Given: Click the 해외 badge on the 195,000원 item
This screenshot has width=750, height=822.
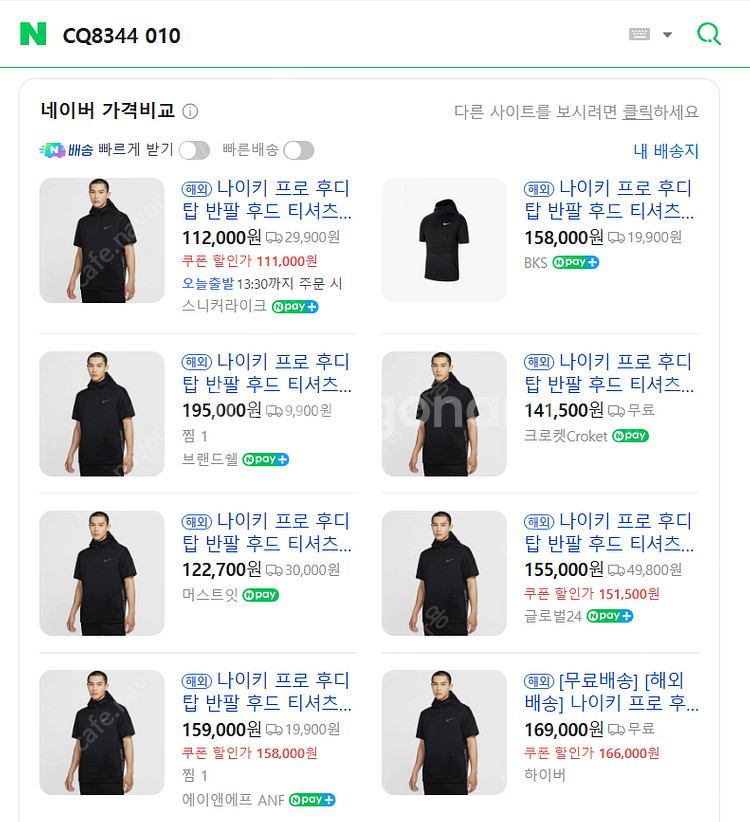Looking at the screenshot, I should pos(197,362).
